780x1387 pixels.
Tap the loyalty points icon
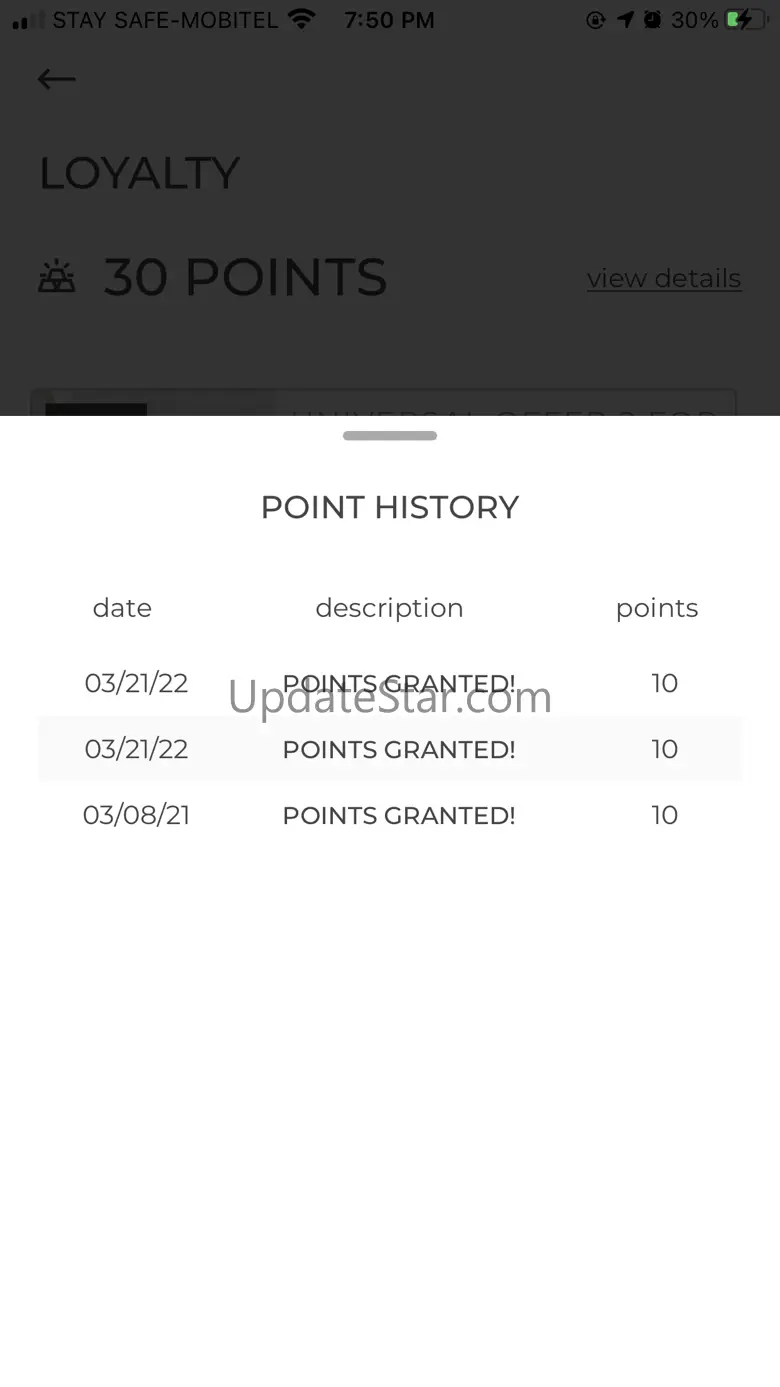point(57,277)
